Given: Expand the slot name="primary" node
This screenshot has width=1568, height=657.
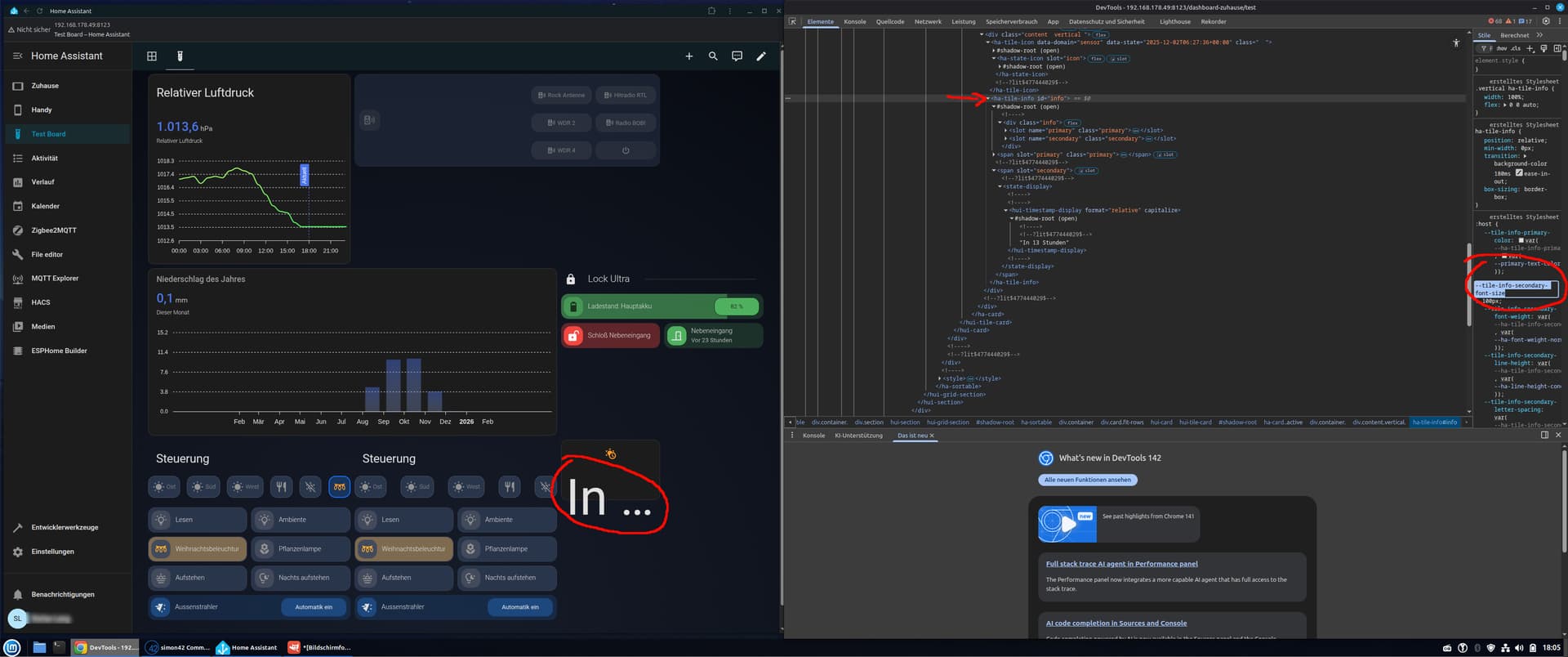Looking at the screenshot, I should [1005, 131].
